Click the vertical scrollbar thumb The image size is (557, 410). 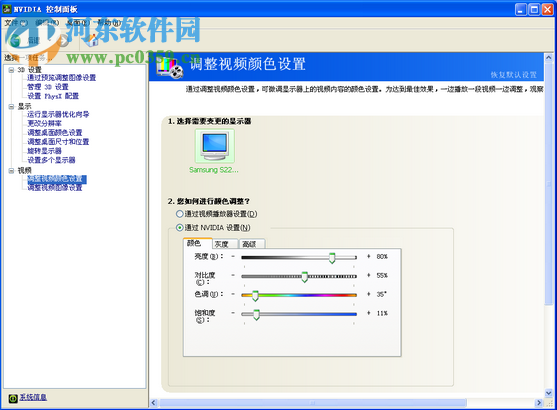(548, 185)
